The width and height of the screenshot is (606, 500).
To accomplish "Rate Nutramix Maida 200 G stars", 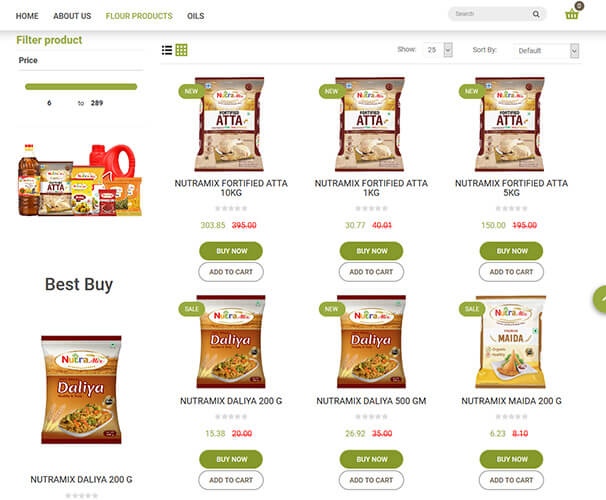I will pyautogui.click(x=511, y=417).
